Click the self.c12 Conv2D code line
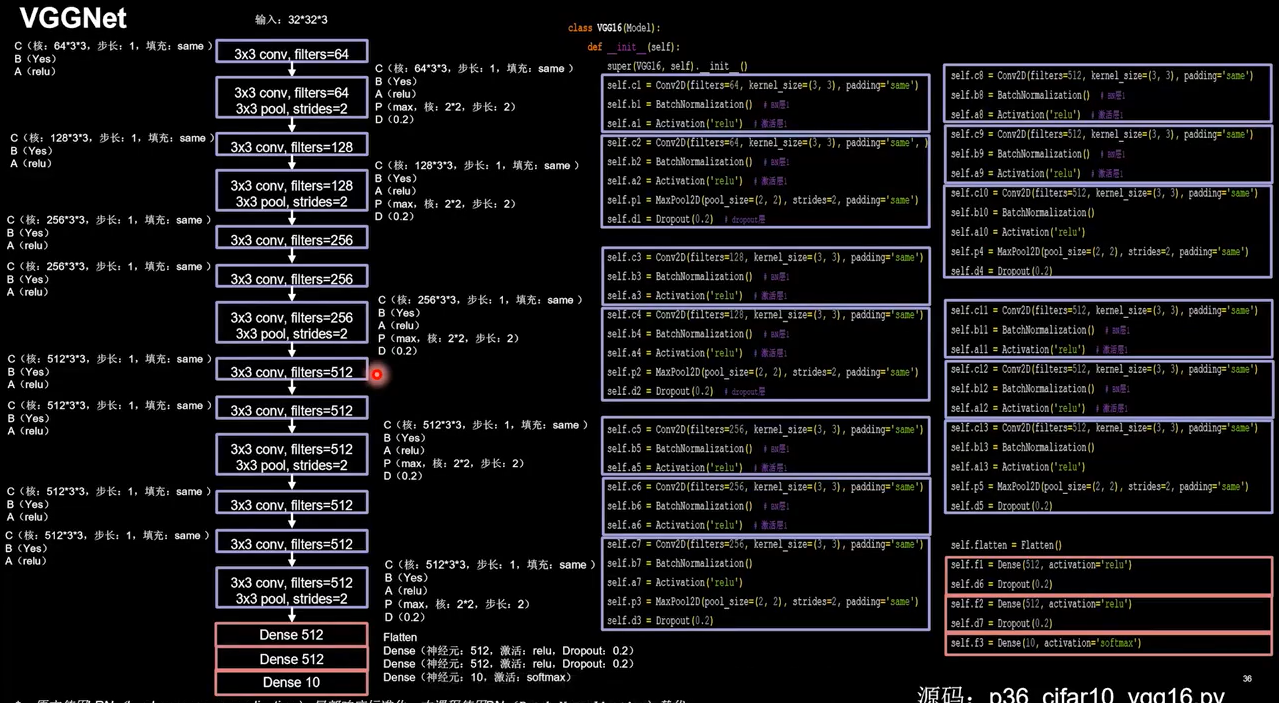 (1104, 370)
